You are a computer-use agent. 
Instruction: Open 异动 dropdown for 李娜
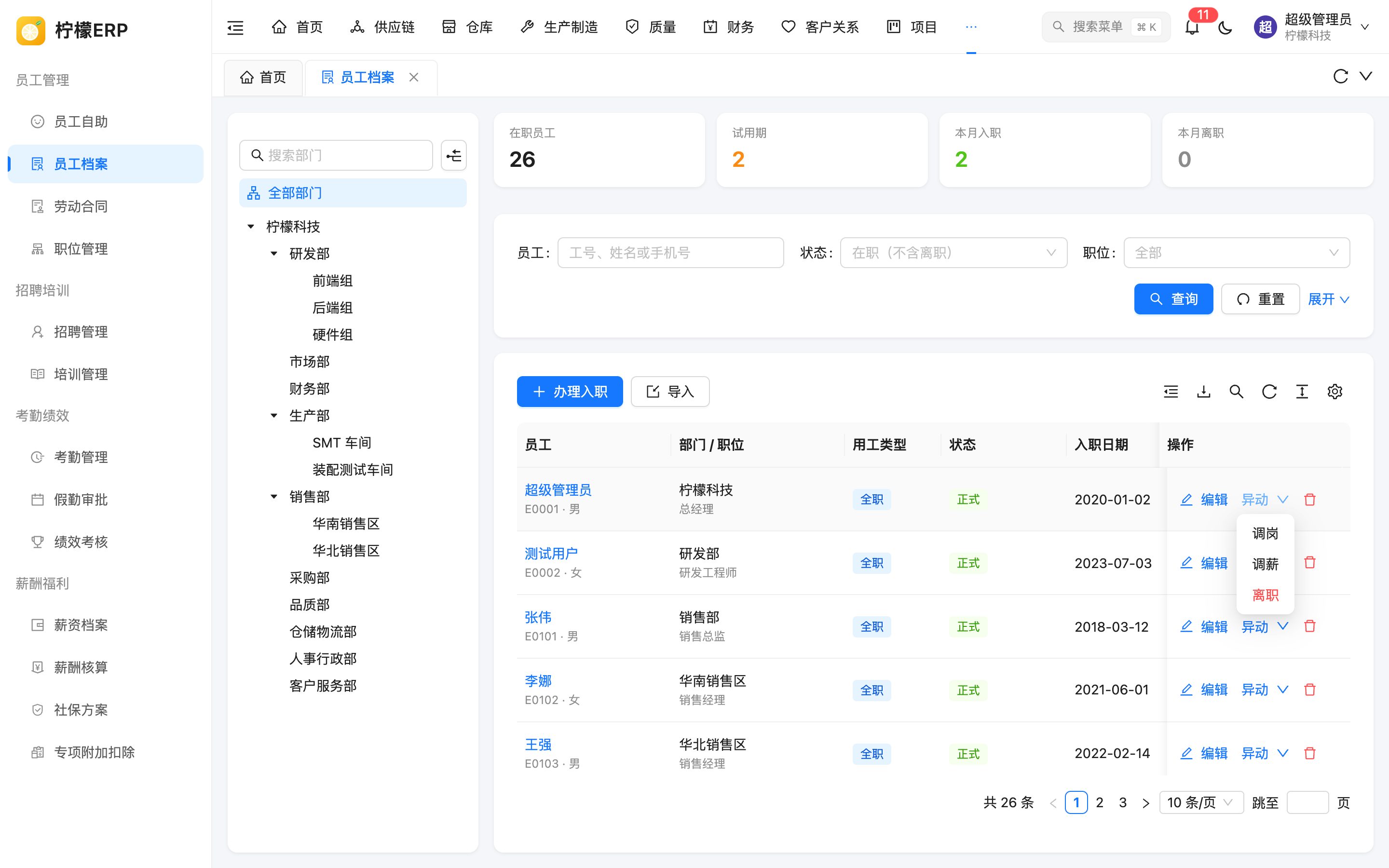(1265, 690)
